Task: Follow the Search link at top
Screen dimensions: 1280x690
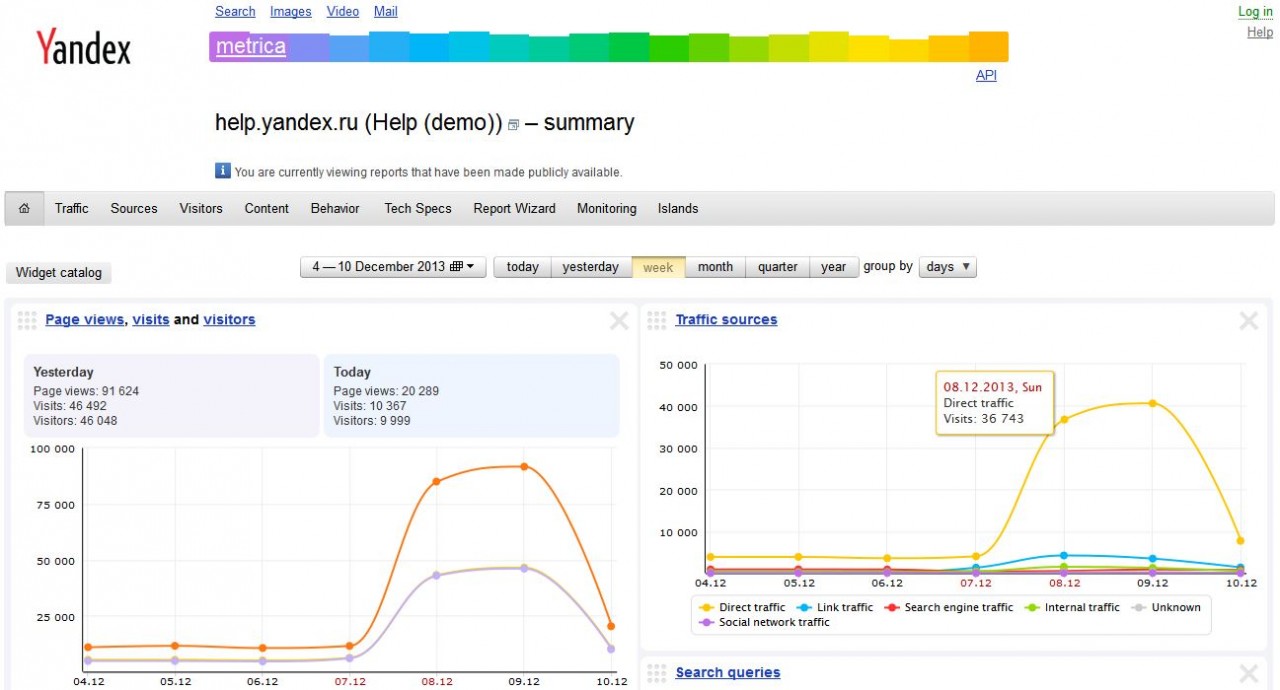Action: click(x=235, y=12)
